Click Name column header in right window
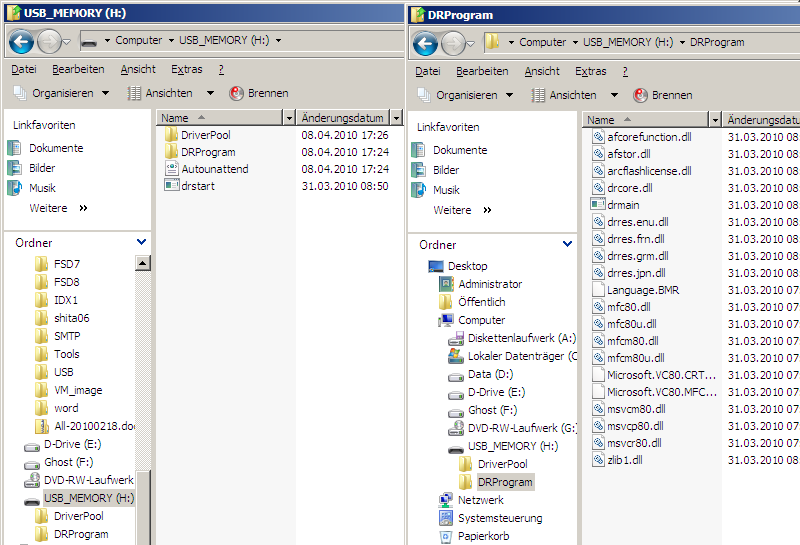800x545 pixels. pos(645,120)
